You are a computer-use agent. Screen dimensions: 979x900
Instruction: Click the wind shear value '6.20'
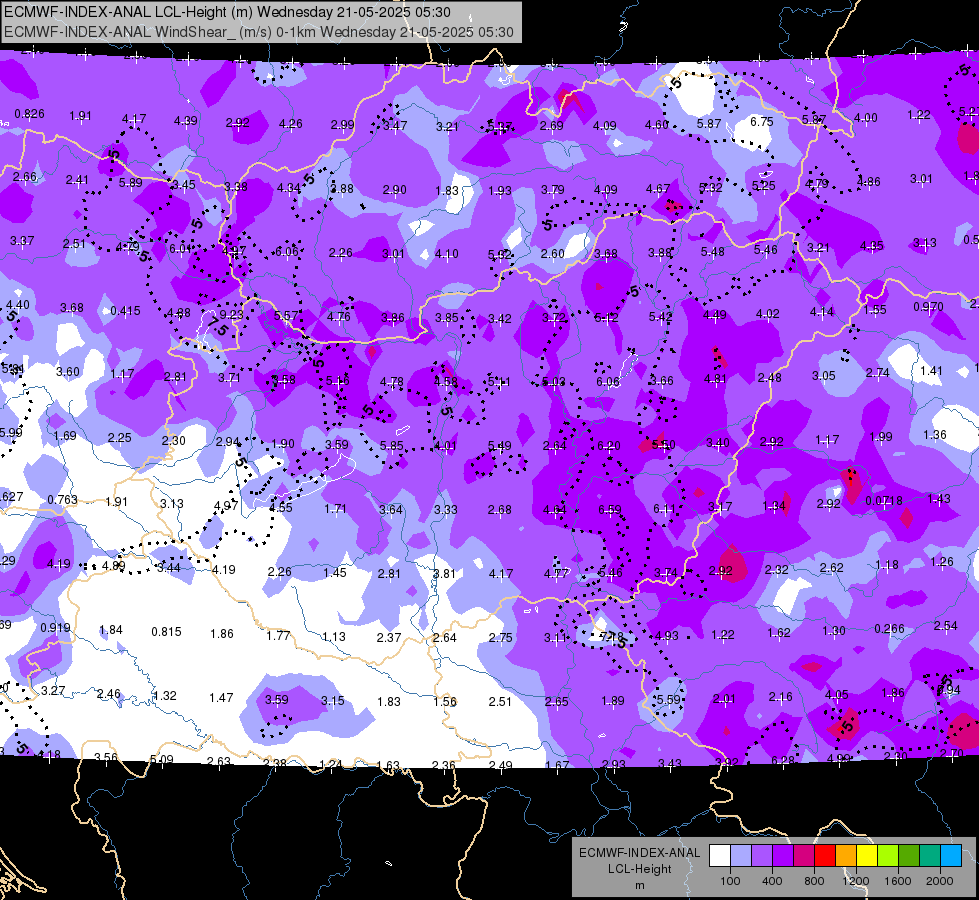point(609,445)
